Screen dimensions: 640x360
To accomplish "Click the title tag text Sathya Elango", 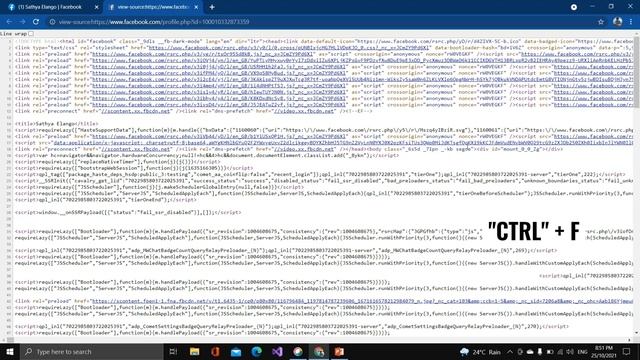I will [x=56, y=124].
